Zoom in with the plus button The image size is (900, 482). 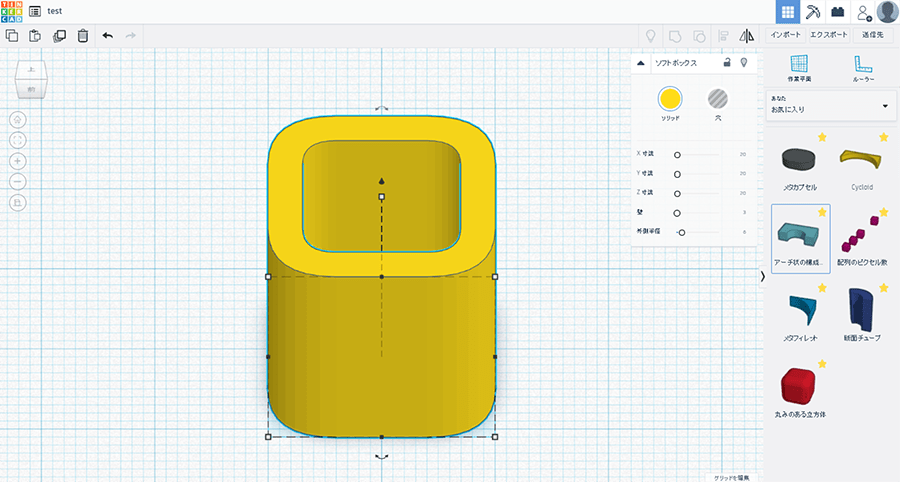coord(18,161)
